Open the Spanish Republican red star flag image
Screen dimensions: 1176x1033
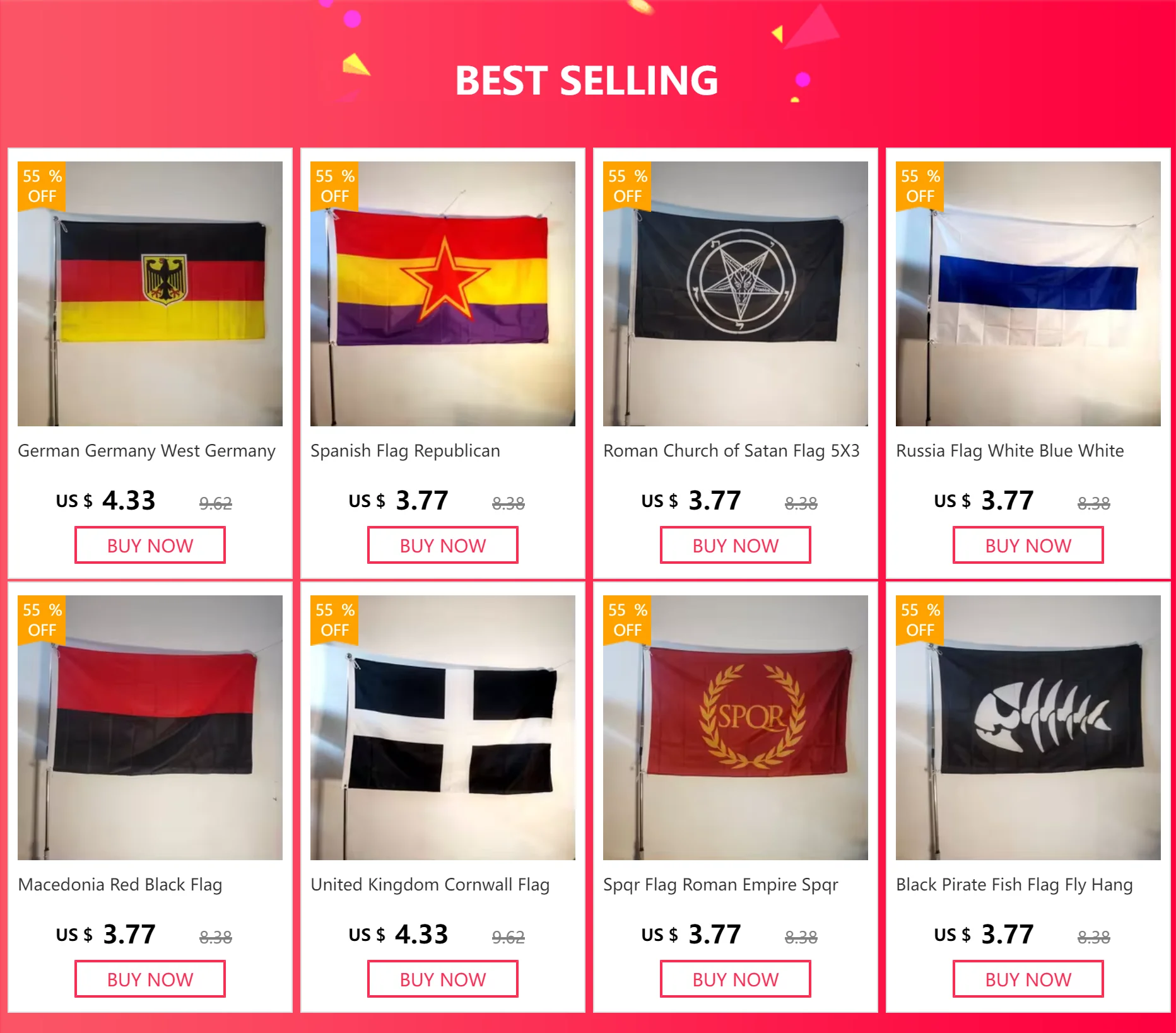pyautogui.click(x=443, y=294)
